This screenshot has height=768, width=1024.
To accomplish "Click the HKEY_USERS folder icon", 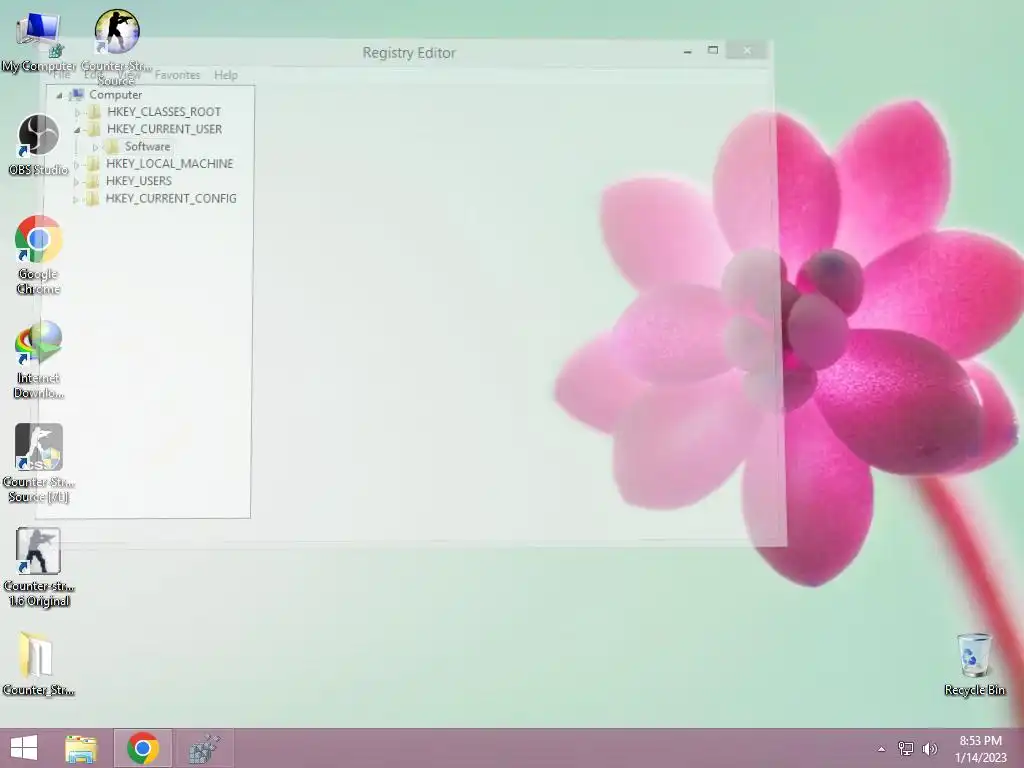I will point(93,181).
